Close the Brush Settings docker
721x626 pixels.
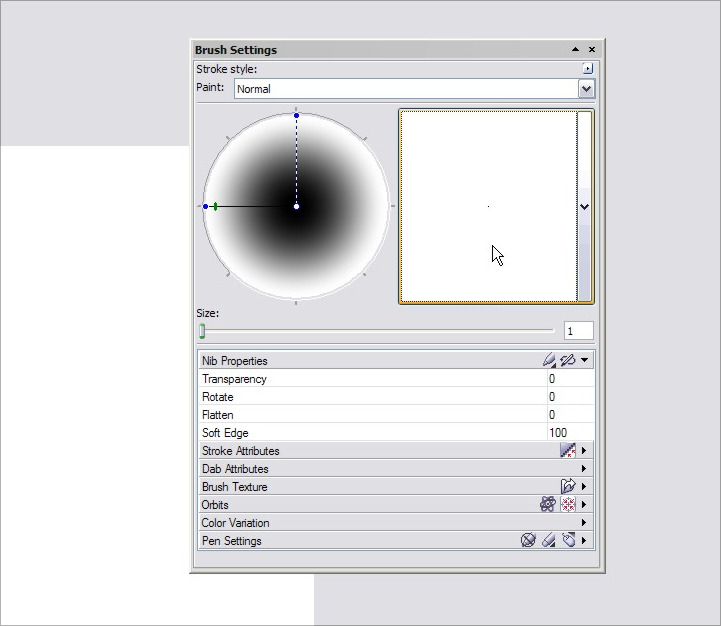pos(592,49)
